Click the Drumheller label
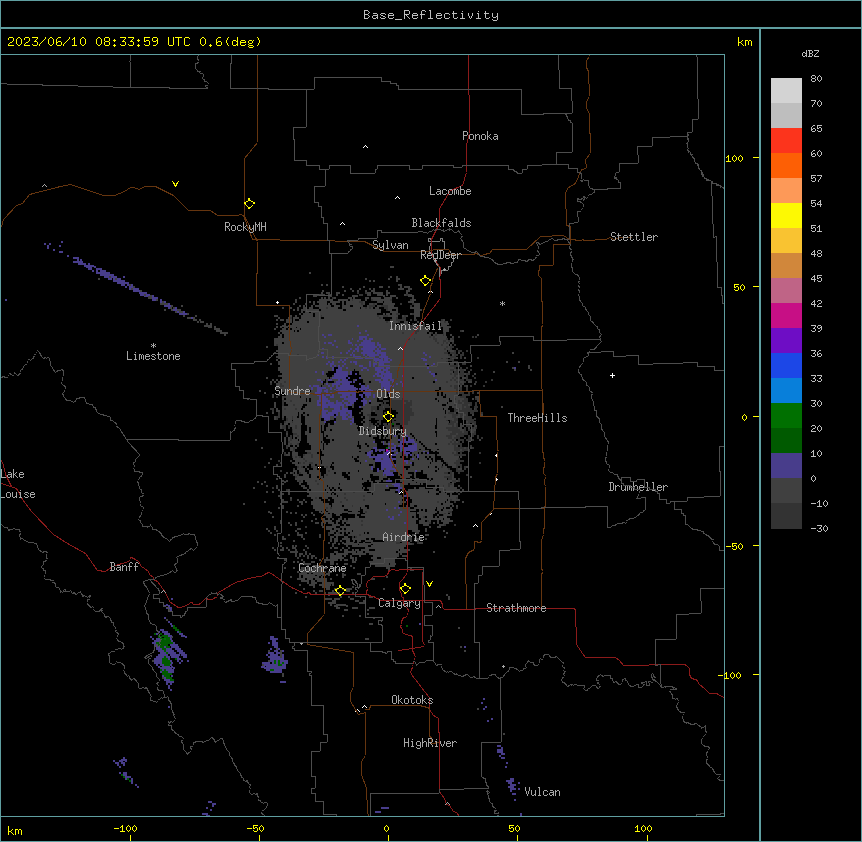 [638, 487]
